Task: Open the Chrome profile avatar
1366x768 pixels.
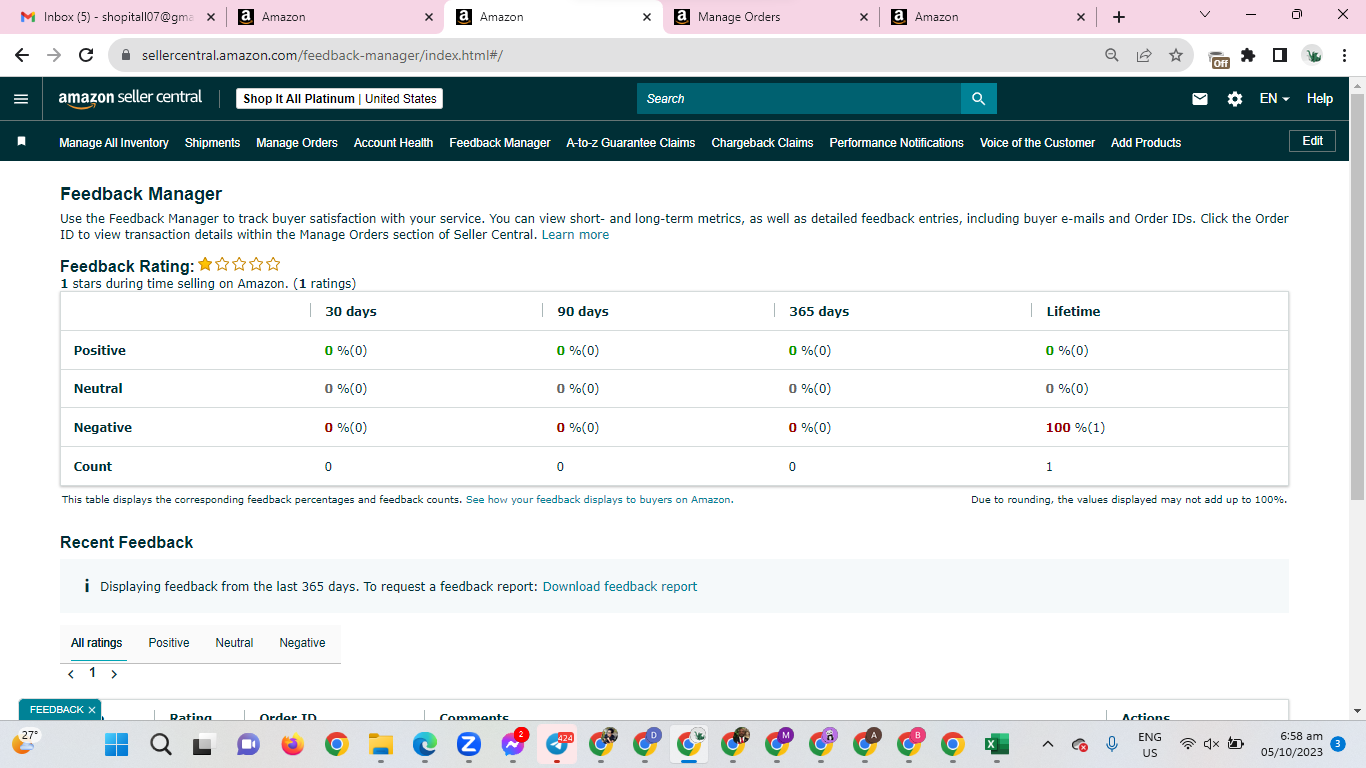Action: point(1312,55)
